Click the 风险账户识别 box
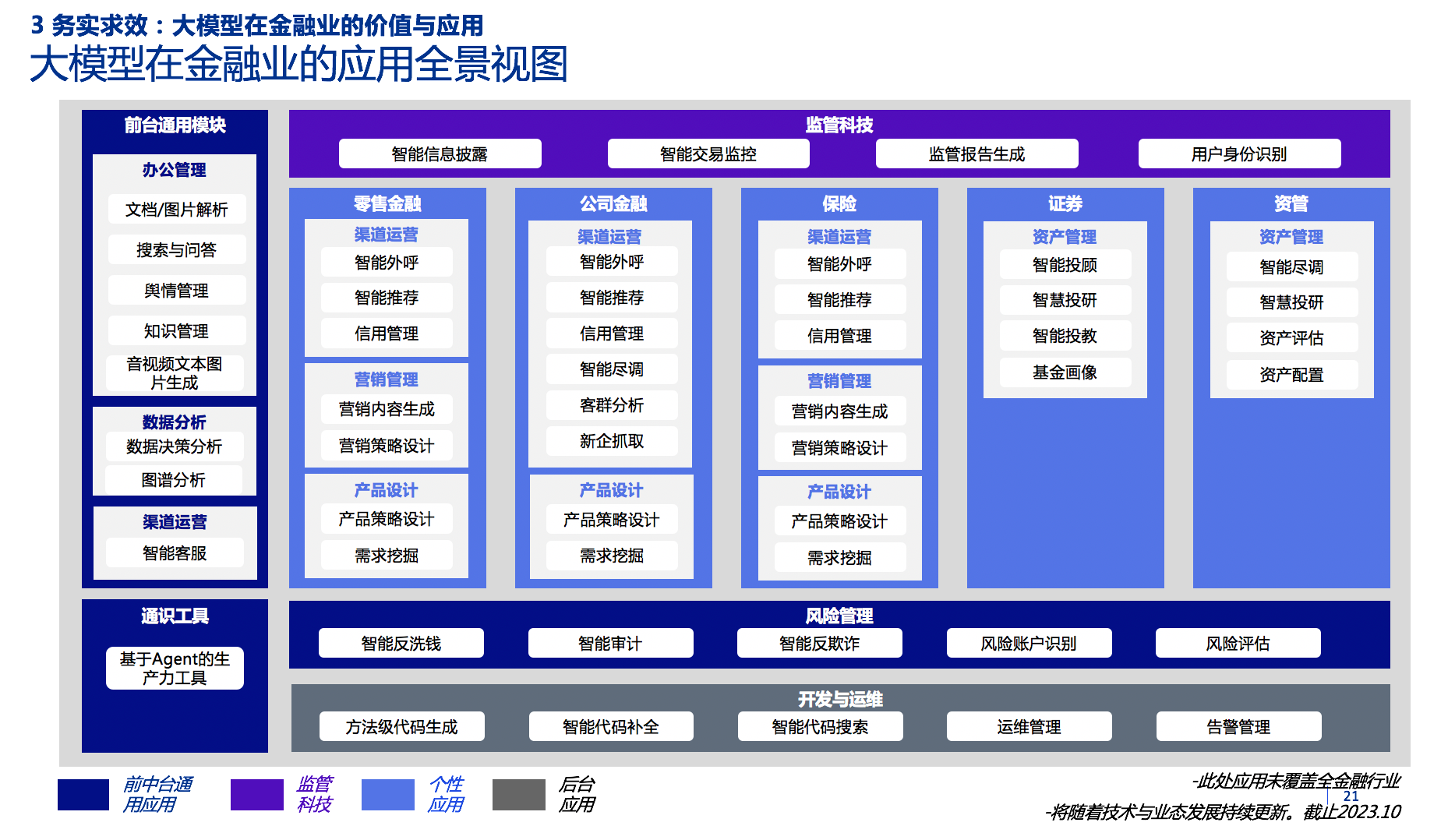 click(x=1029, y=643)
